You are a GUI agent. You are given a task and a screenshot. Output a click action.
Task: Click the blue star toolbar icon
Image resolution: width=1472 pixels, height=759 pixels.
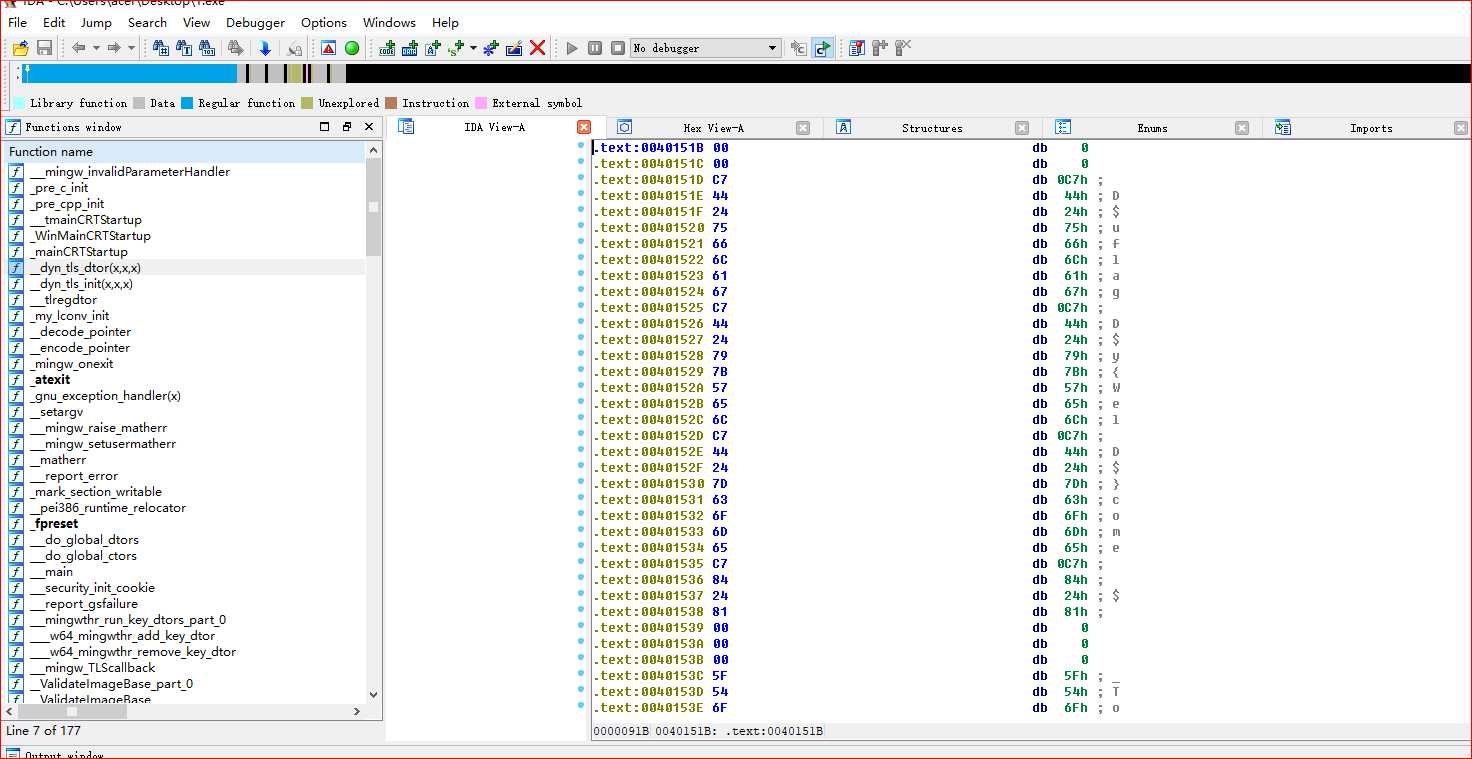490,48
